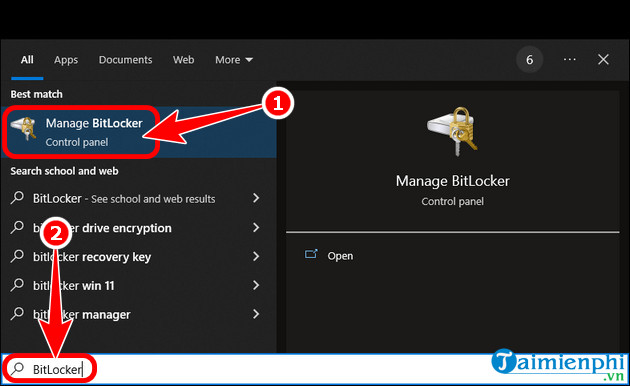
Task: Click the BitLocker drive icon in best match
Action: click(24, 128)
